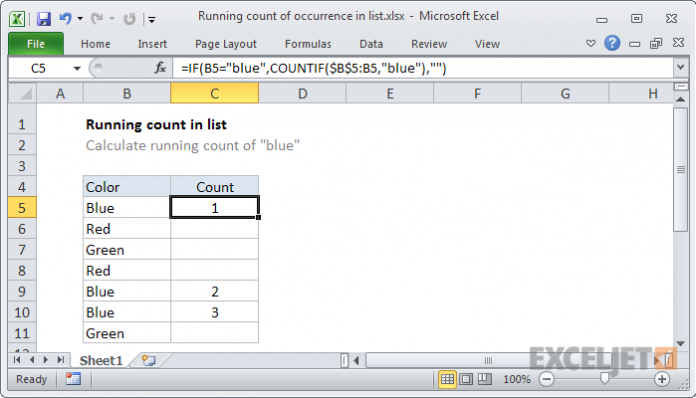Image resolution: width=696 pixels, height=398 pixels.
Task: Click the macro record icon in status bar
Action: pos(73,379)
